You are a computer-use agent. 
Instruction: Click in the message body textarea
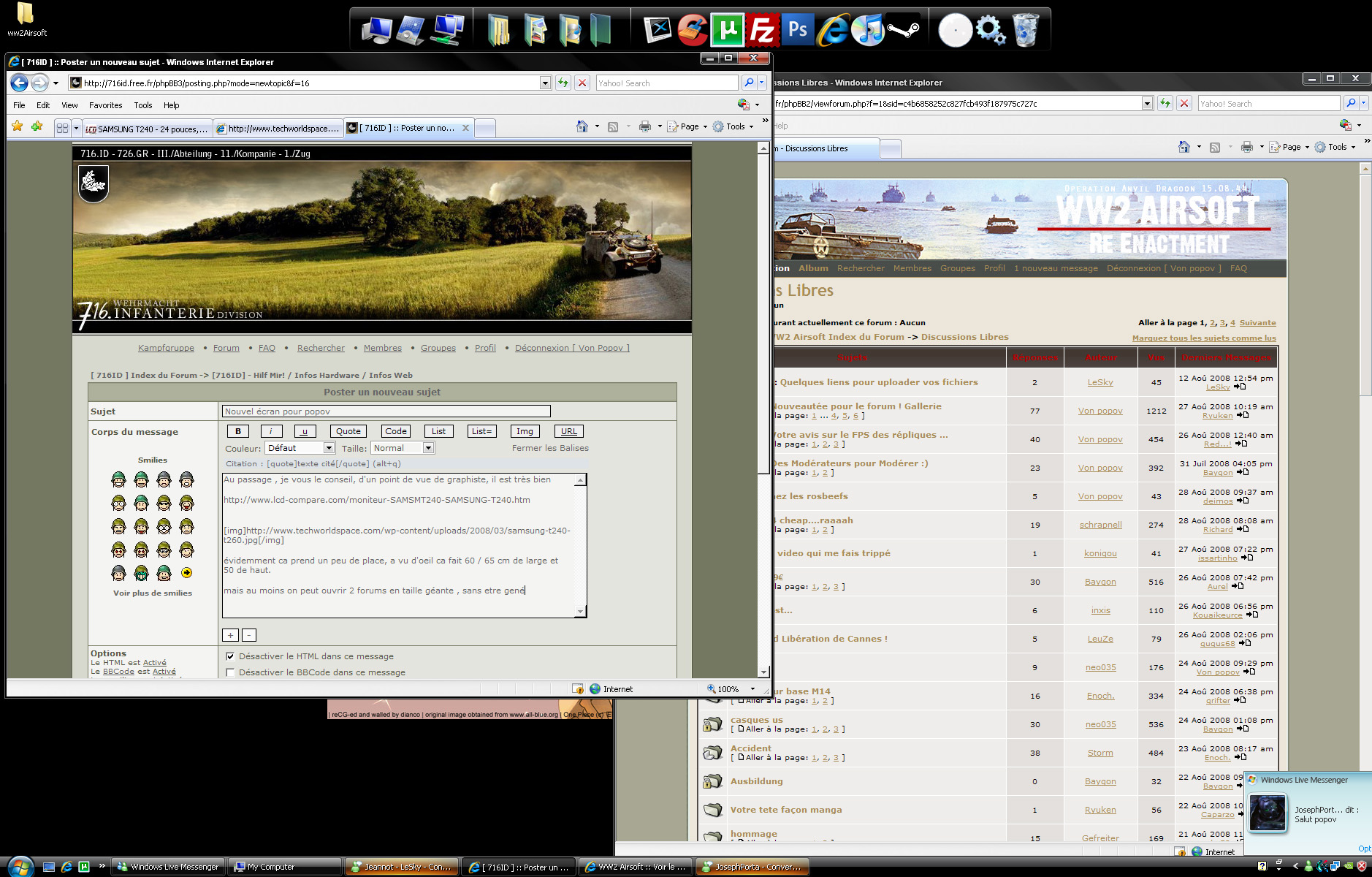[399, 545]
